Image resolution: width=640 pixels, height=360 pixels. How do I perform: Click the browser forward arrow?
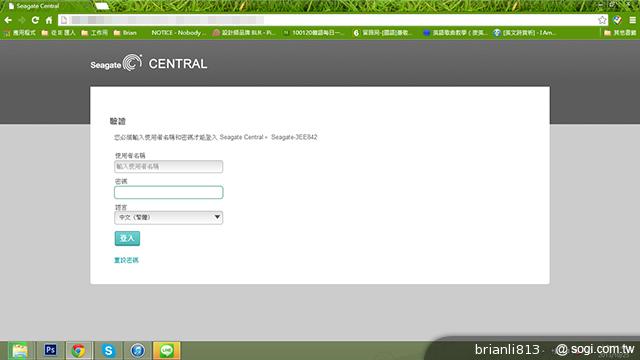pyautogui.click(x=22, y=20)
